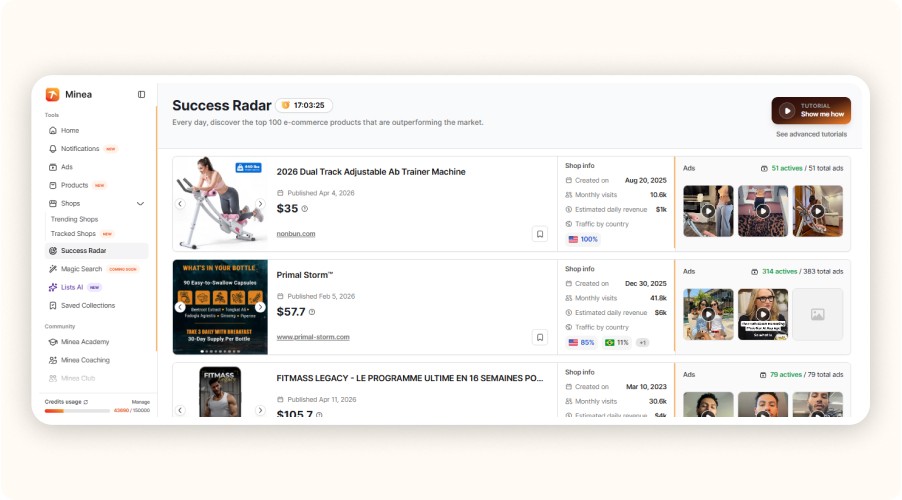Open Home in the sidebar
This screenshot has height=500, width=902.
point(70,131)
